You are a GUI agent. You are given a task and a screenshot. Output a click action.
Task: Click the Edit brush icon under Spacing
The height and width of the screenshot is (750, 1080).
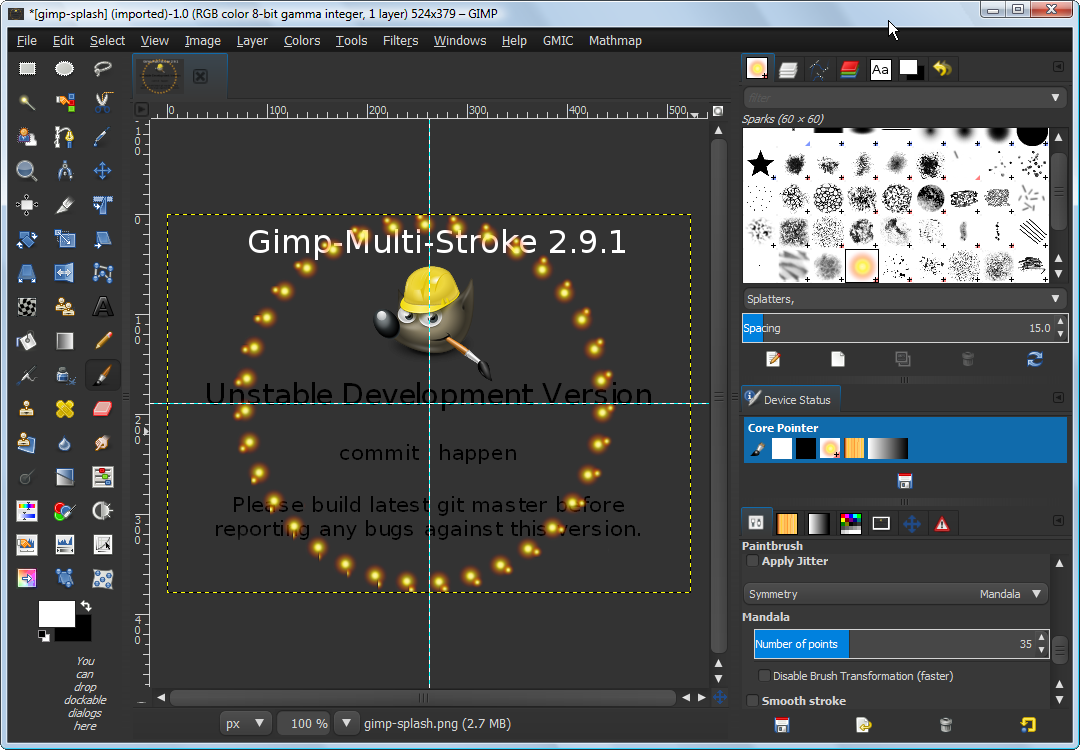tap(773, 359)
